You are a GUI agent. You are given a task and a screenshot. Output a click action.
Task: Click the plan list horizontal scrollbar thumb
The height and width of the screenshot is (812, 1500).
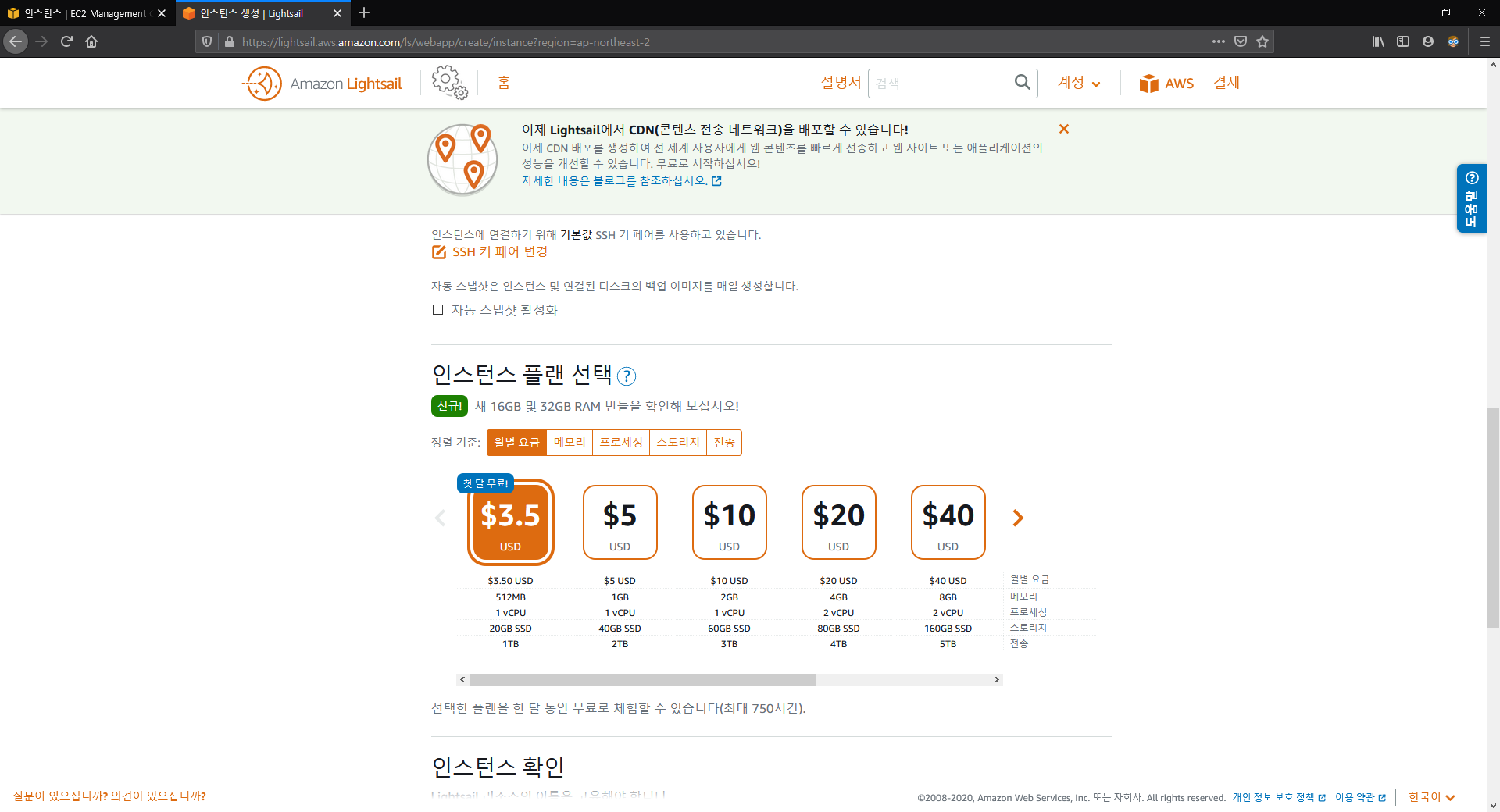tap(642, 680)
